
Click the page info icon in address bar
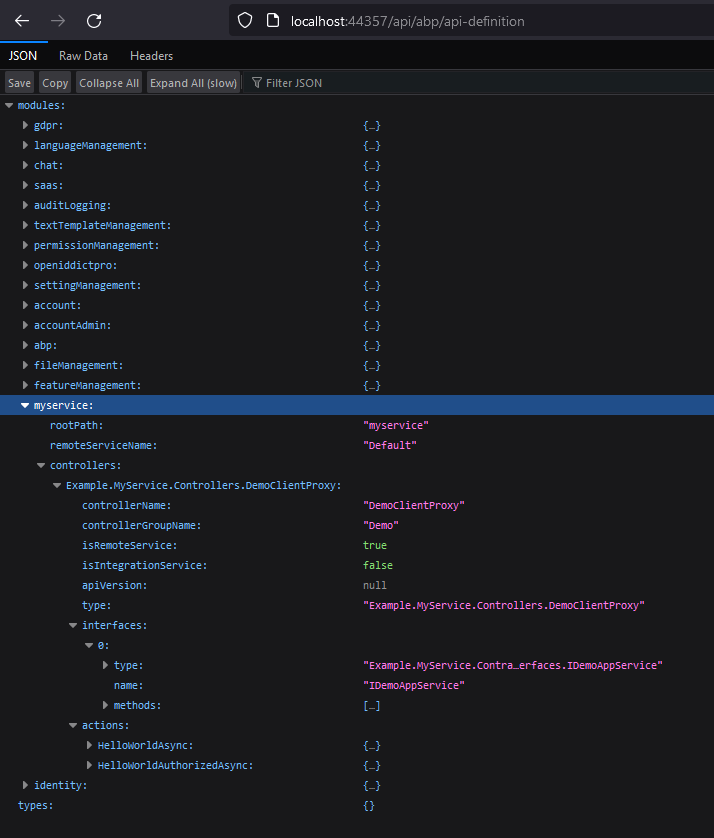pos(272,21)
